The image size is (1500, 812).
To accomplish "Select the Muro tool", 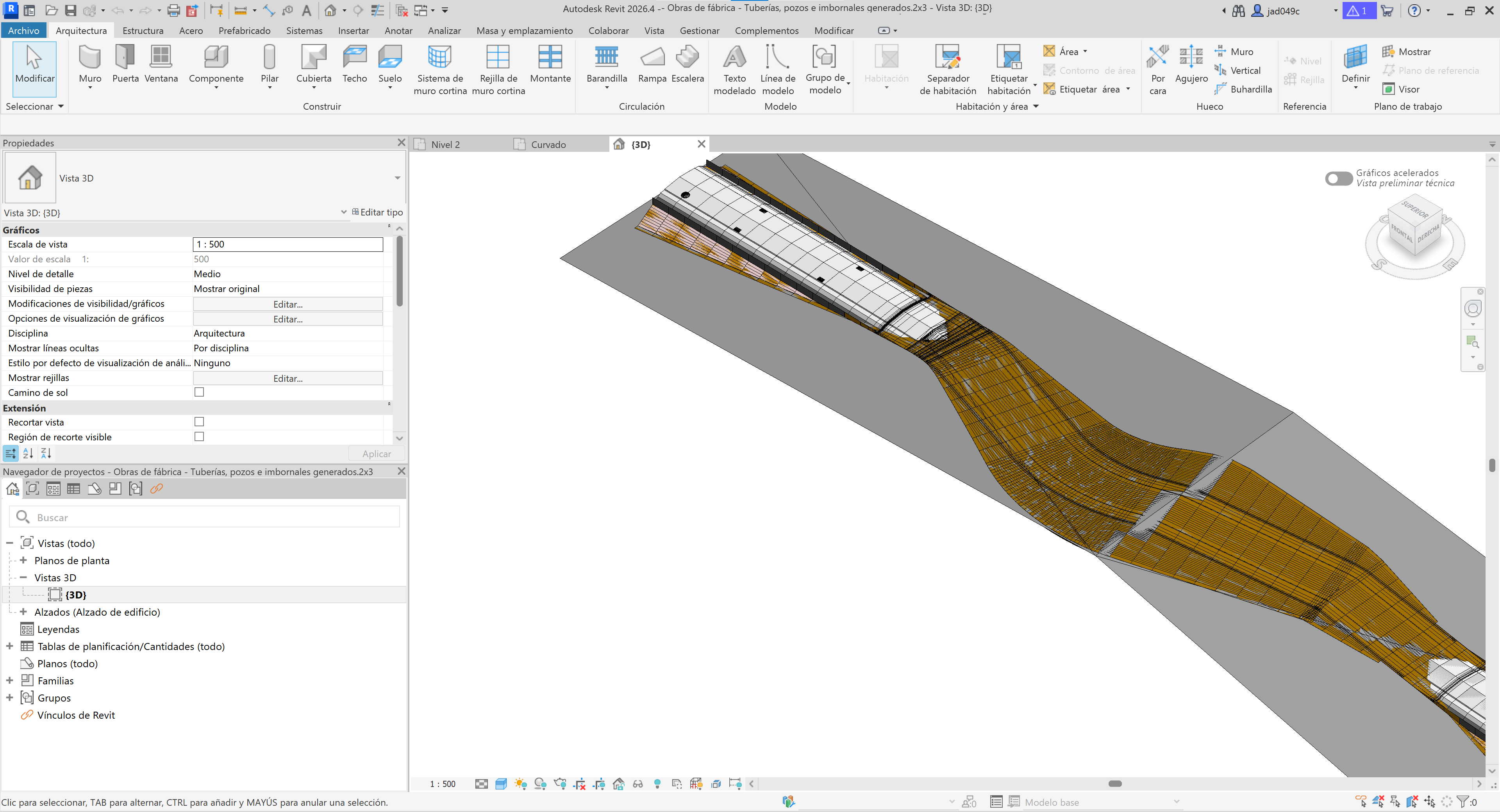I will (x=90, y=64).
